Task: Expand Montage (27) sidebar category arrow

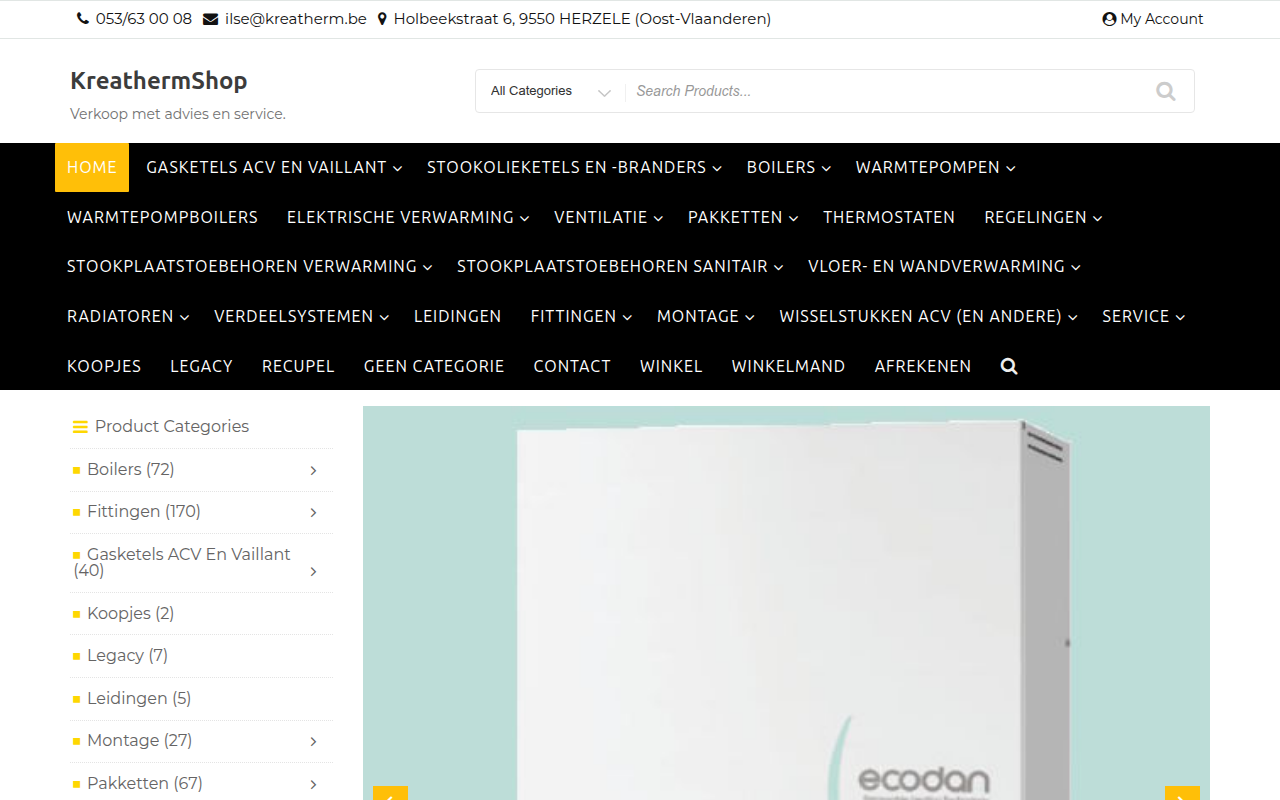Action: pyautogui.click(x=313, y=741)
